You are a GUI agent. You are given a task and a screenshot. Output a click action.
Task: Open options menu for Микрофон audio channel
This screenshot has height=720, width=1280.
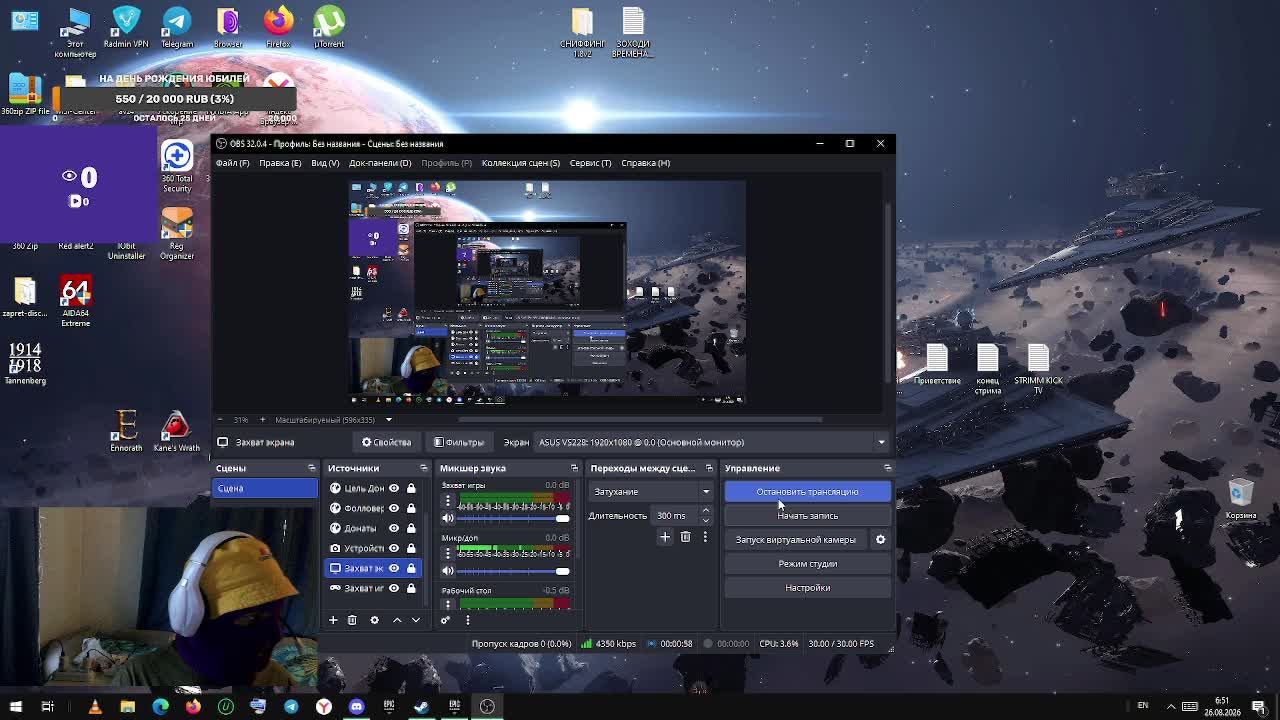click(447, 552)
